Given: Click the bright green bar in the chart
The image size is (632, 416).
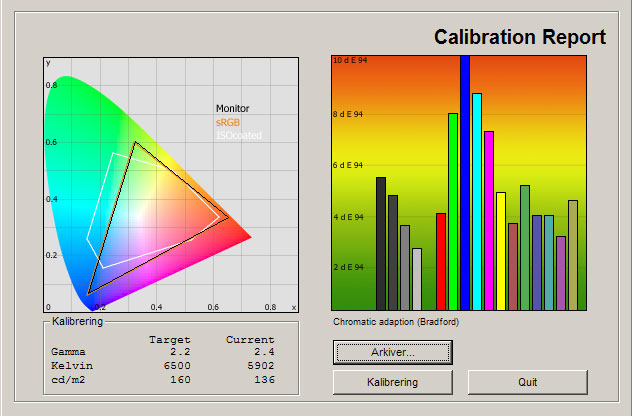Looking at the screenshot, I should click(453, 212).
